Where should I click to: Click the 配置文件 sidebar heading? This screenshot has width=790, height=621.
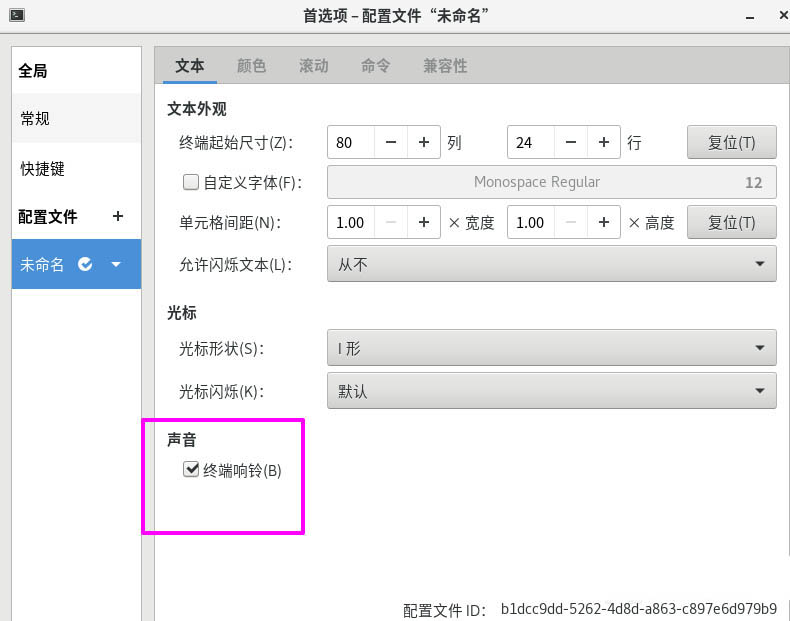pos(48,217)
